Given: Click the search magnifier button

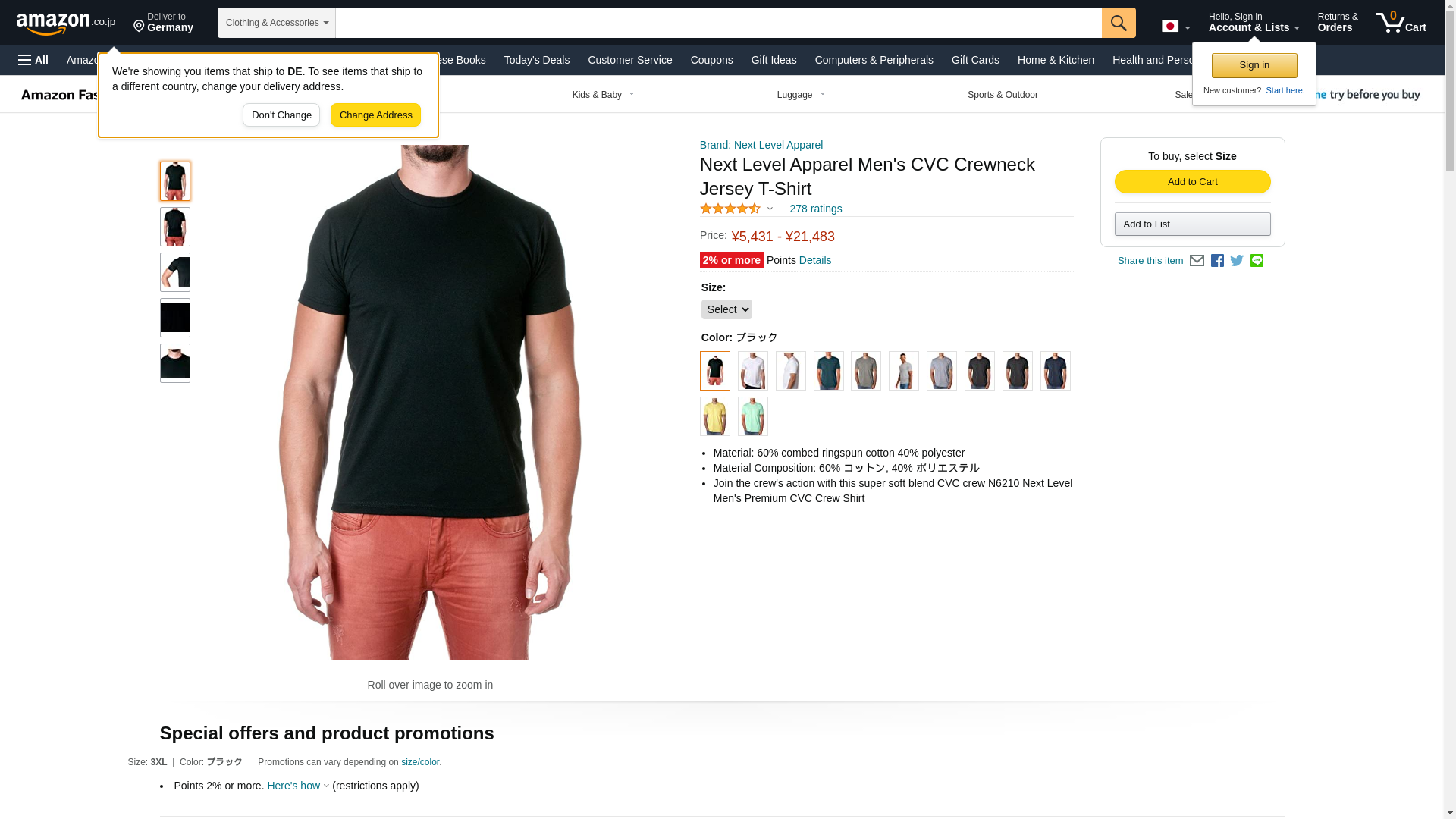Looking at the screenshot, I should (1119, 23).
